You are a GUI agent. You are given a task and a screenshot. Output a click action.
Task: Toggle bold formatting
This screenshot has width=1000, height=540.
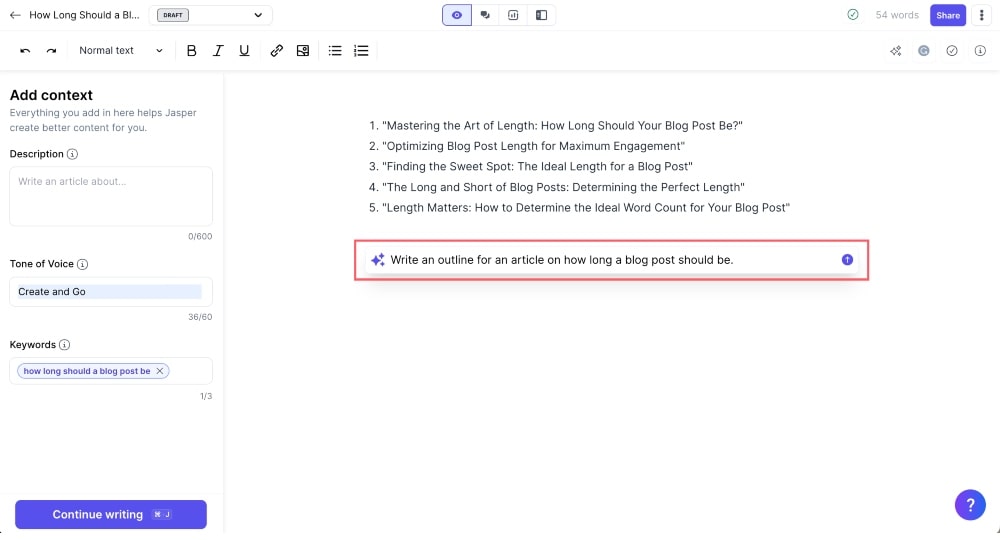click(x=191, y=51)
